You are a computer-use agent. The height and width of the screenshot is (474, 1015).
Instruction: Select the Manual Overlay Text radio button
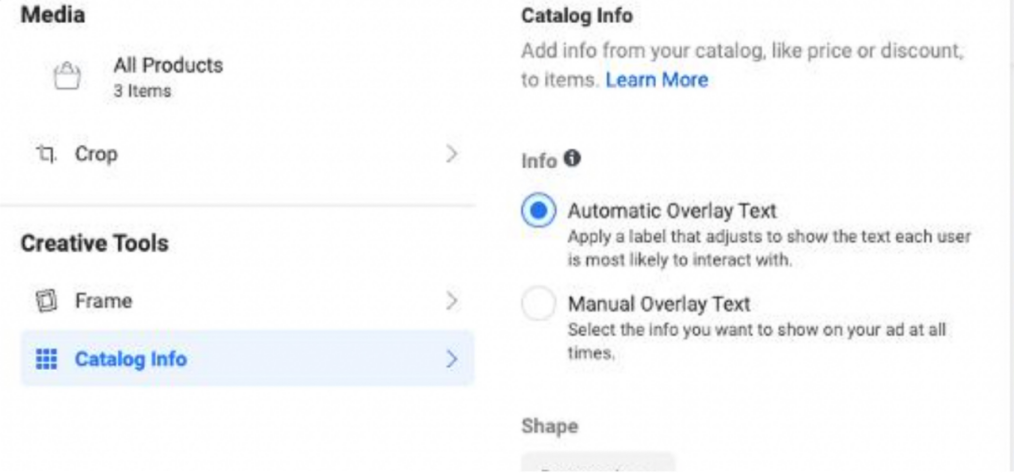(538, 304)
